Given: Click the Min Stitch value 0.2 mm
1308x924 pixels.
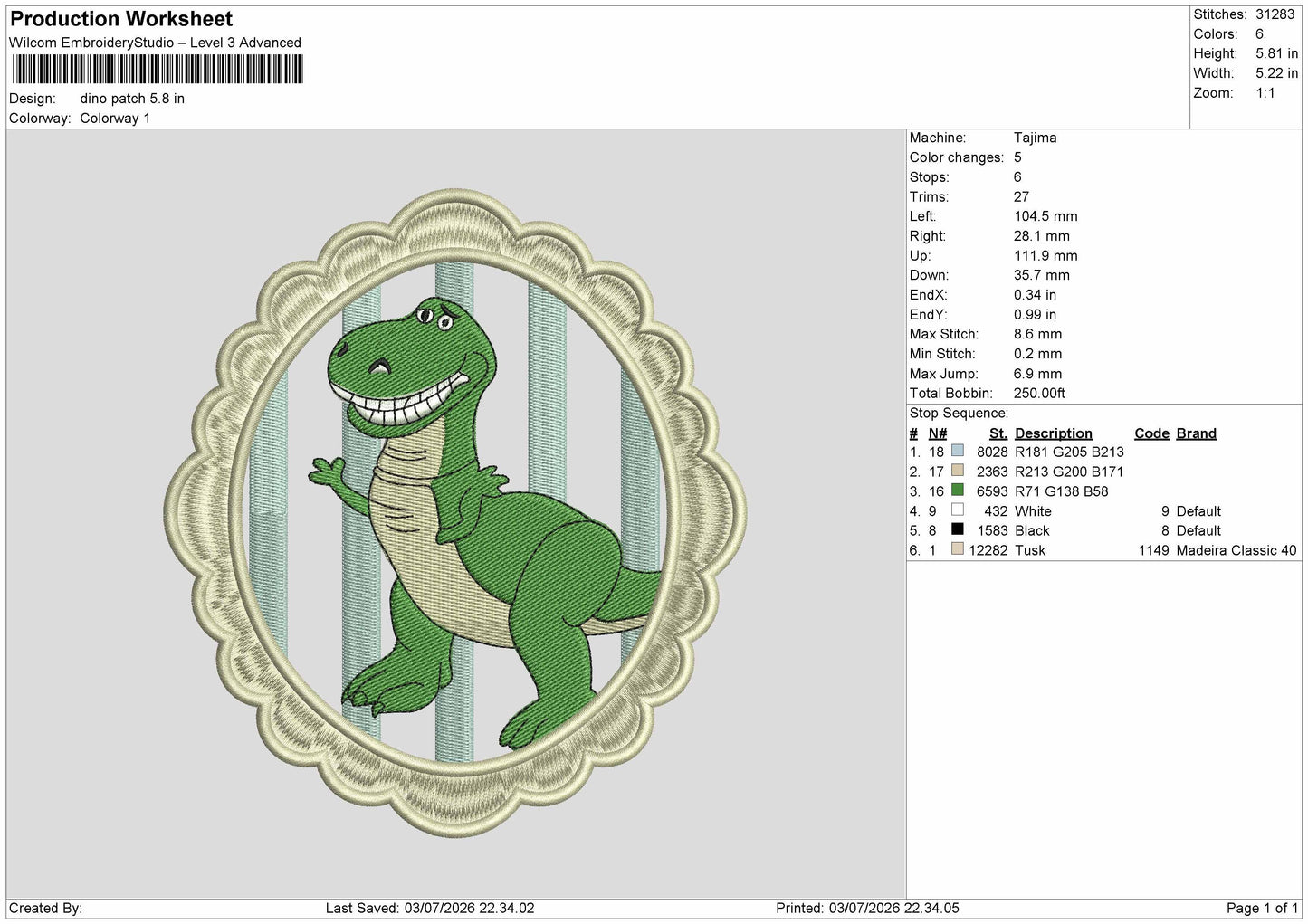Looking at the screenshot, I should 1038,354.
